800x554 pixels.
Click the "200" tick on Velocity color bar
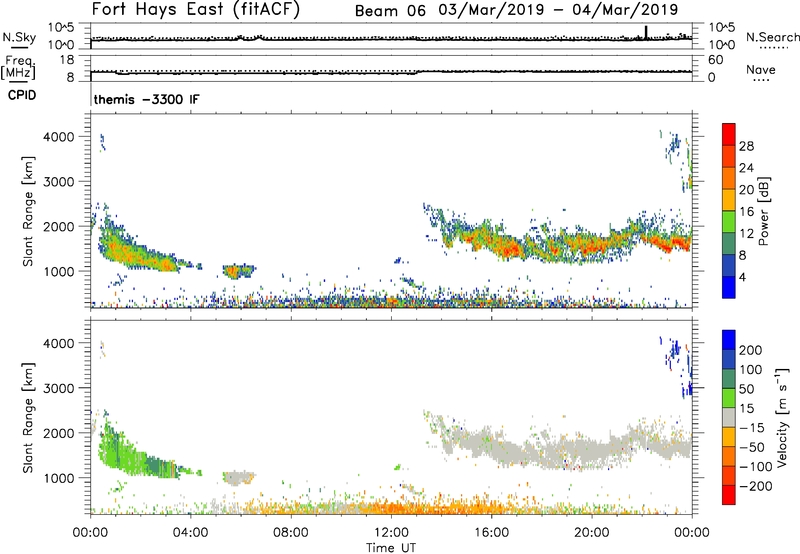[751, 350]
